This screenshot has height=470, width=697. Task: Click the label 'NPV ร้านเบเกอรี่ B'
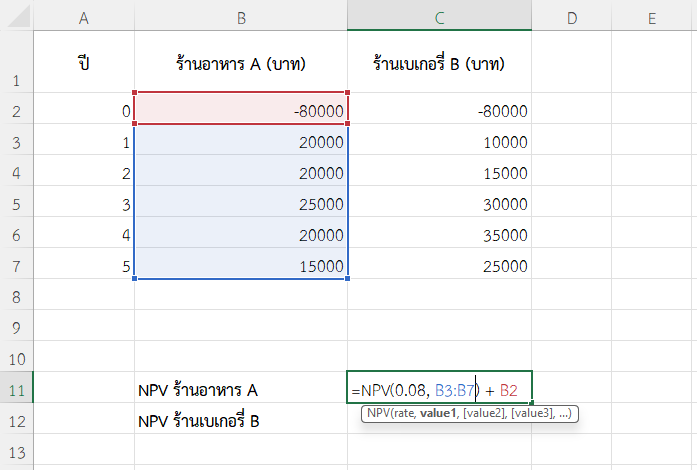tap(199, 420)
